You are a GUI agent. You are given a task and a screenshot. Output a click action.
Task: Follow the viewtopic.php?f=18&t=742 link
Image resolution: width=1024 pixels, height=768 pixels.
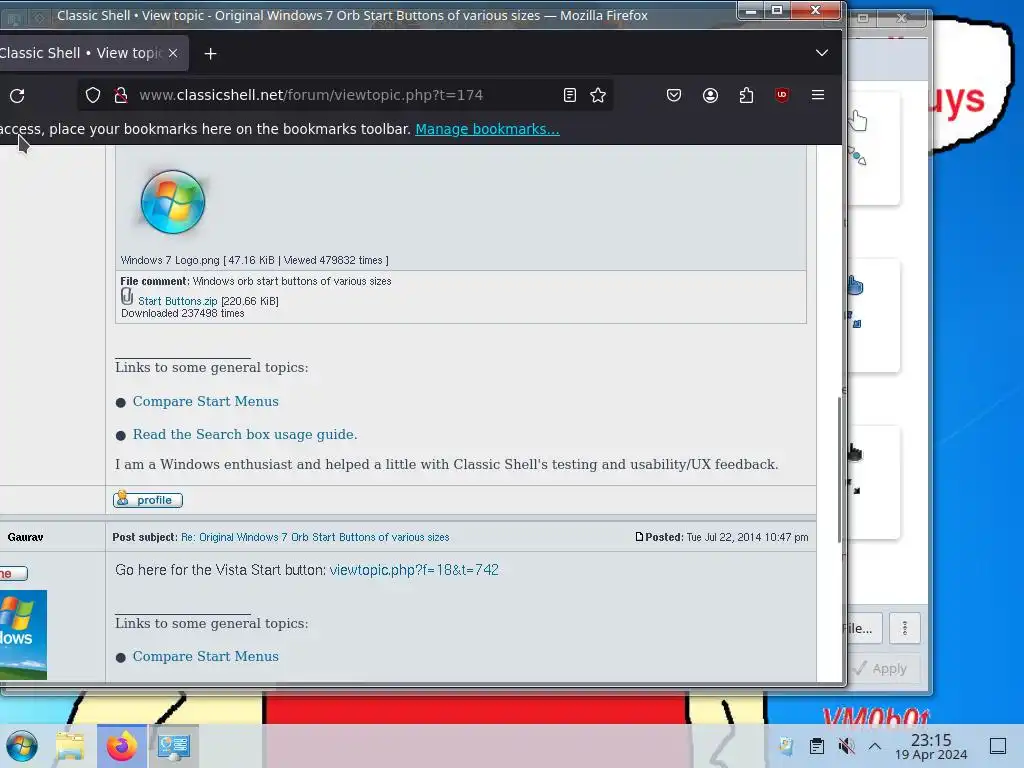(x=414, y=570)
